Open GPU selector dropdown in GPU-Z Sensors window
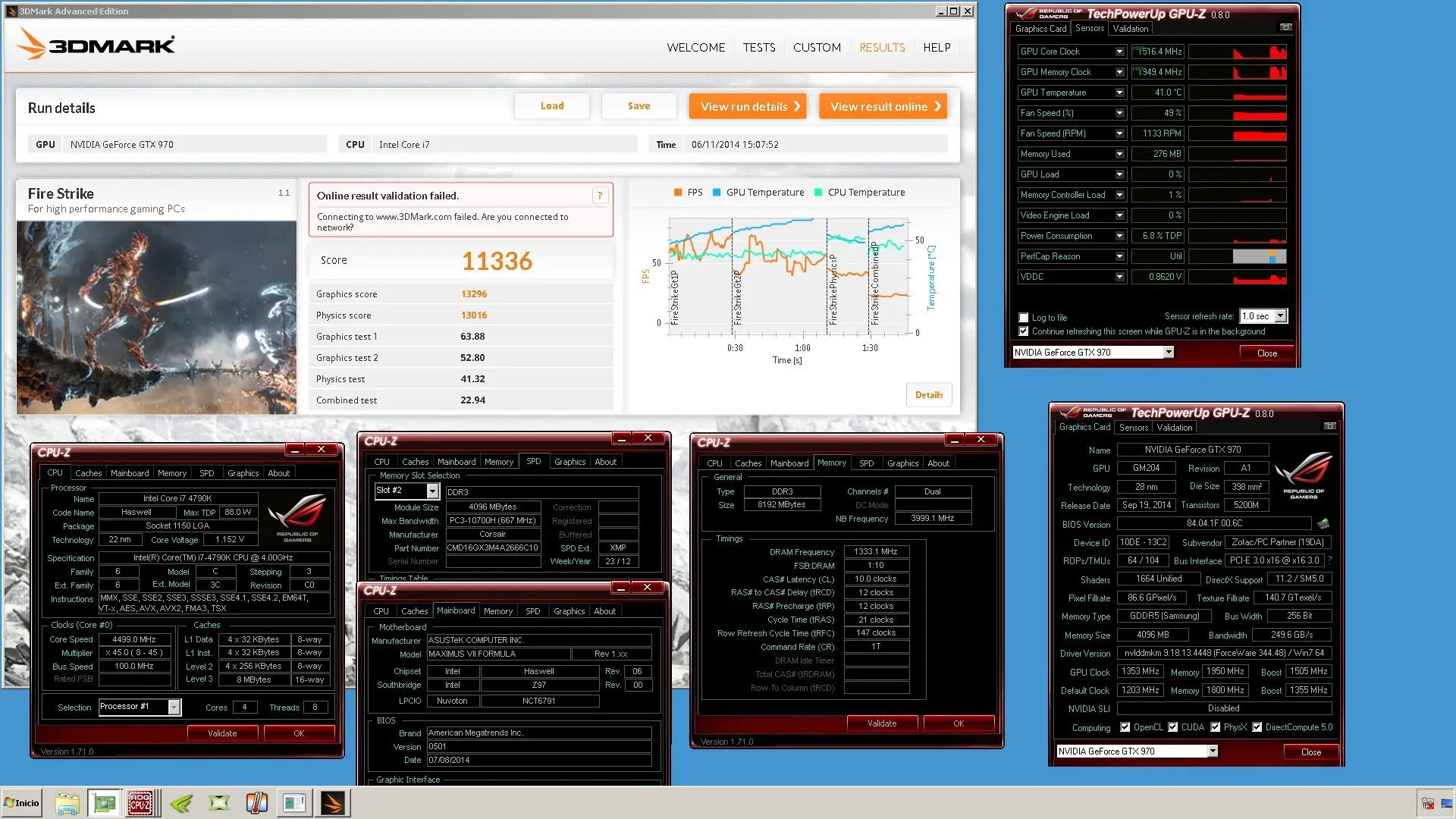 1169,353
